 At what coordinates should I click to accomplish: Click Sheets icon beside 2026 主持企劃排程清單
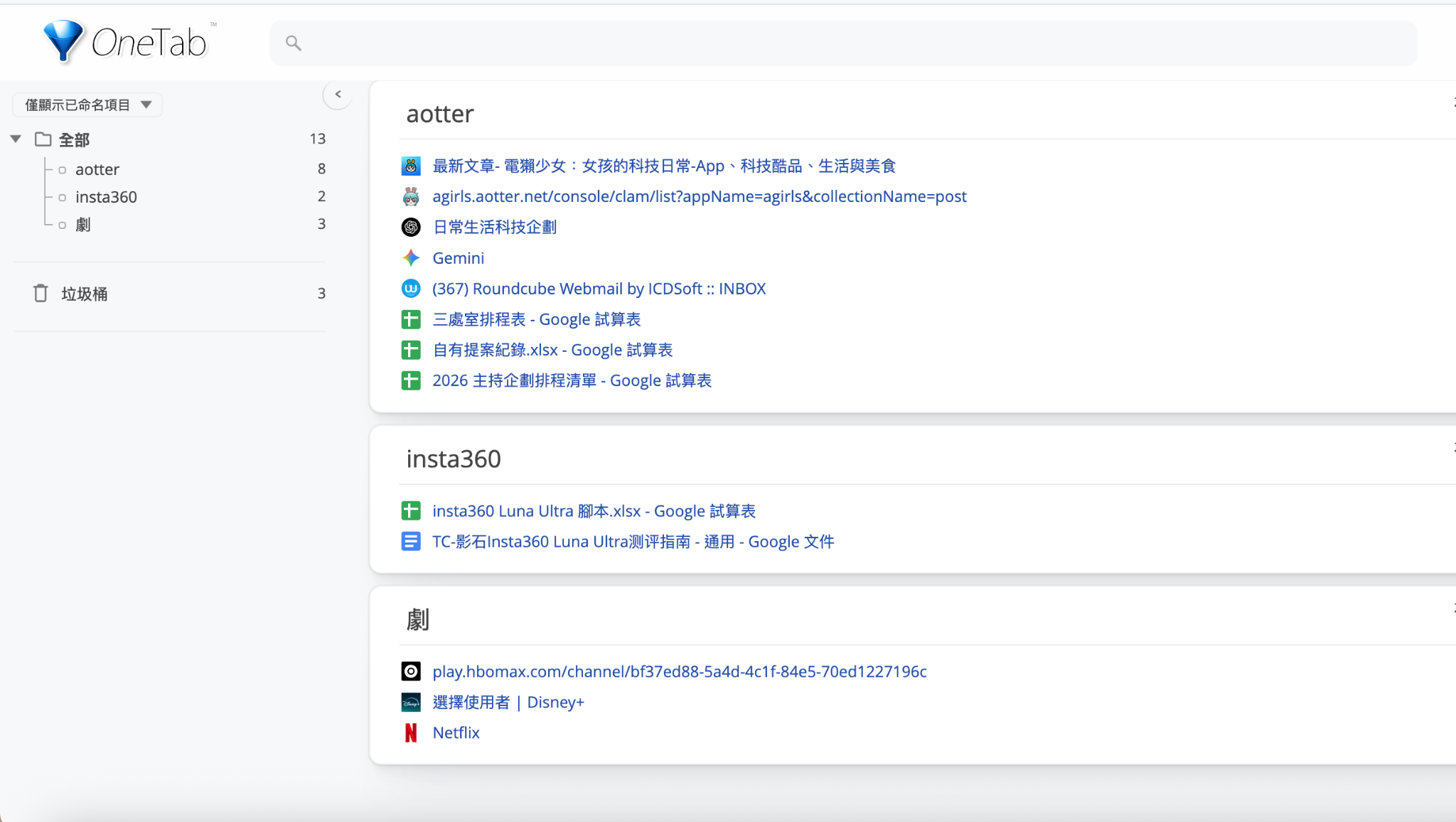411,380
